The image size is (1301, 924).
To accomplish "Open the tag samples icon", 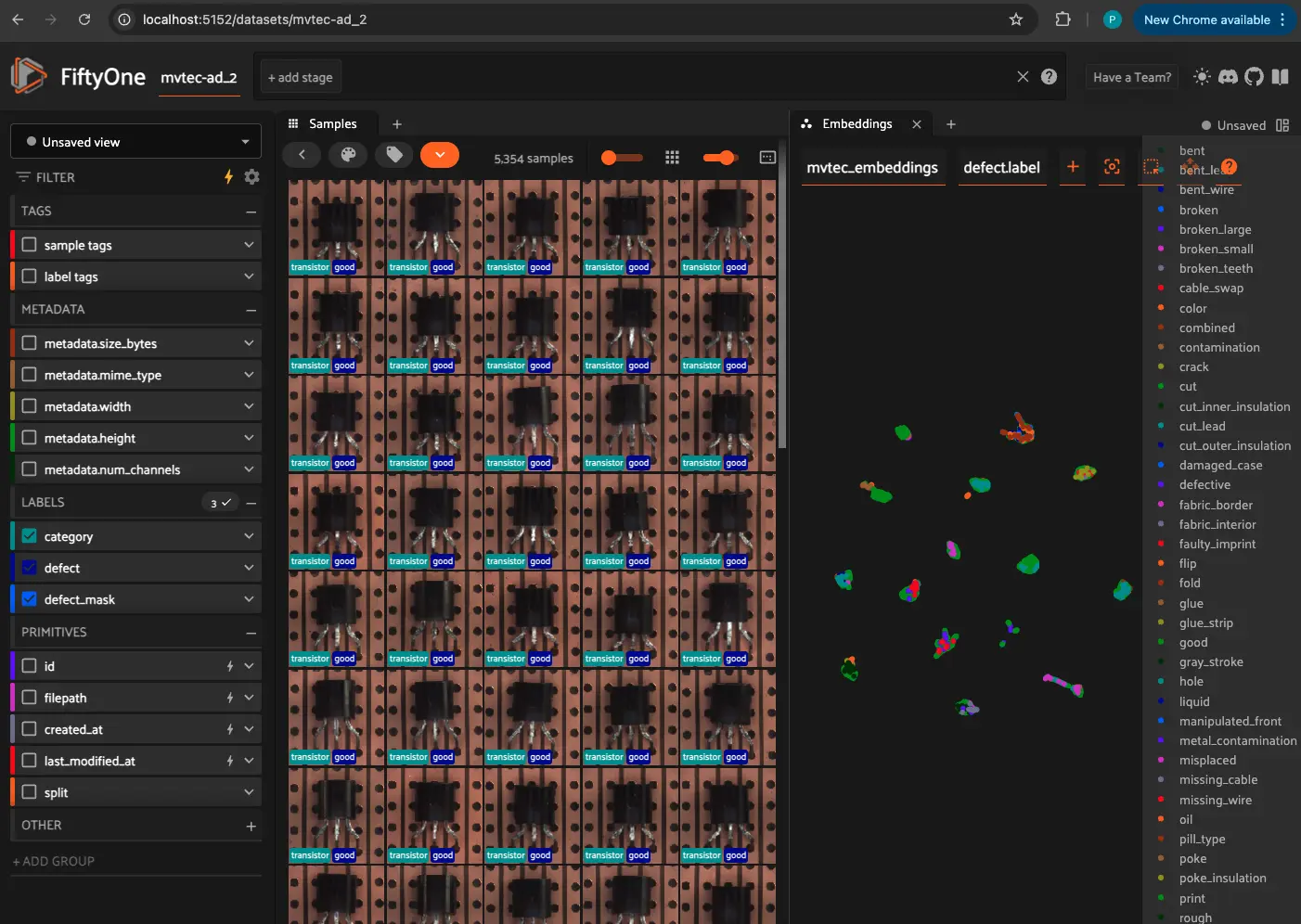I will tap(394, 155).
